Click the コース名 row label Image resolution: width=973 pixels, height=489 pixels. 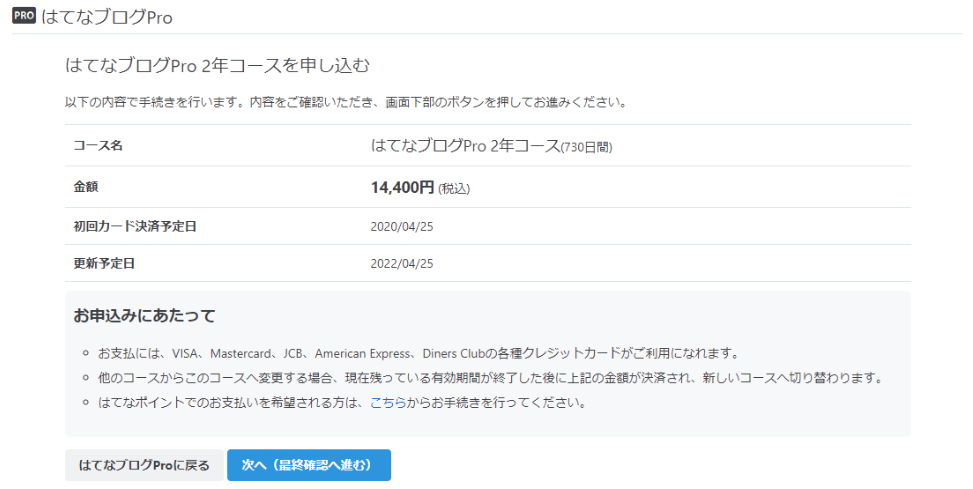point(98,146)
